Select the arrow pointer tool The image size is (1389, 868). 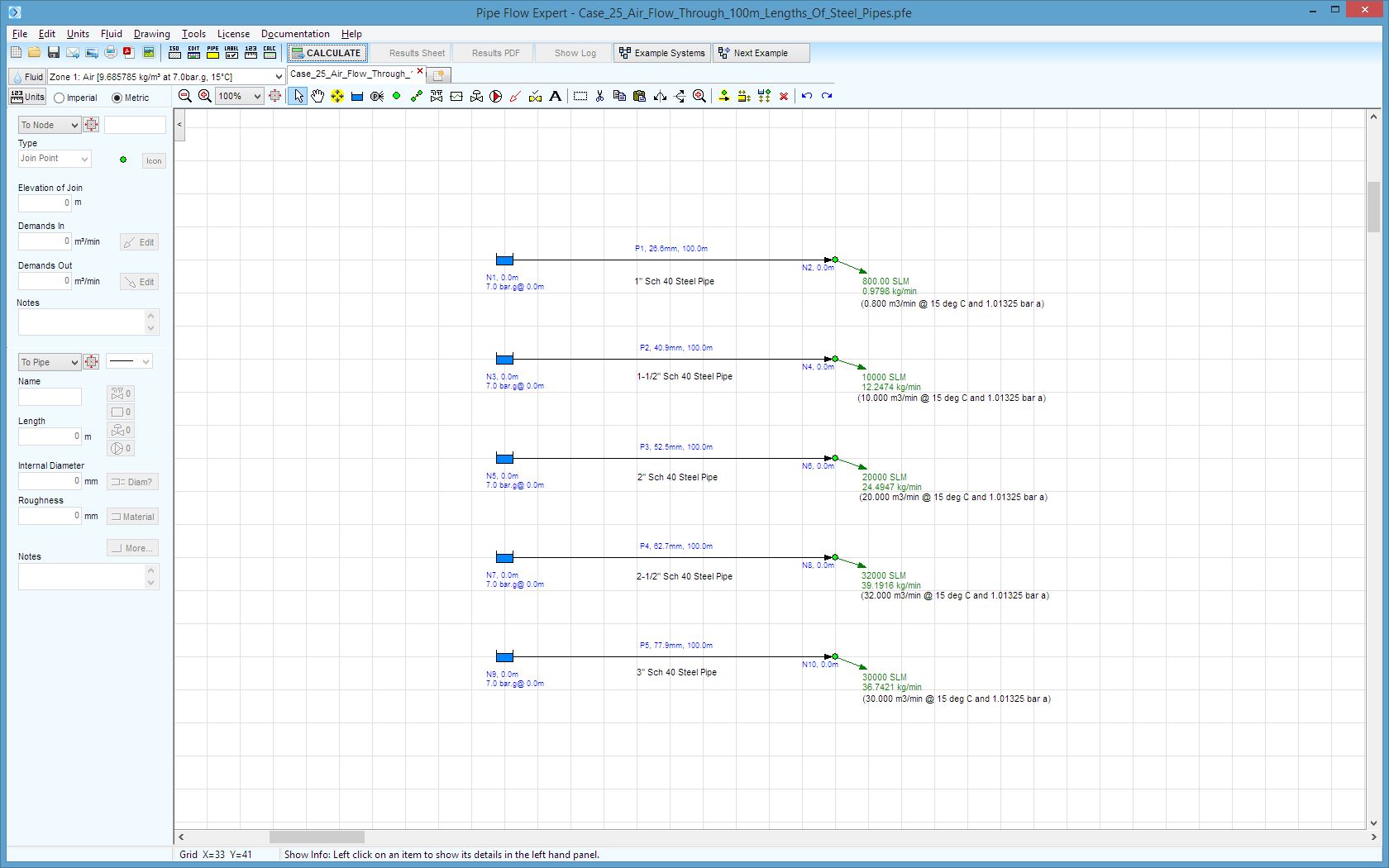[298, 96]
